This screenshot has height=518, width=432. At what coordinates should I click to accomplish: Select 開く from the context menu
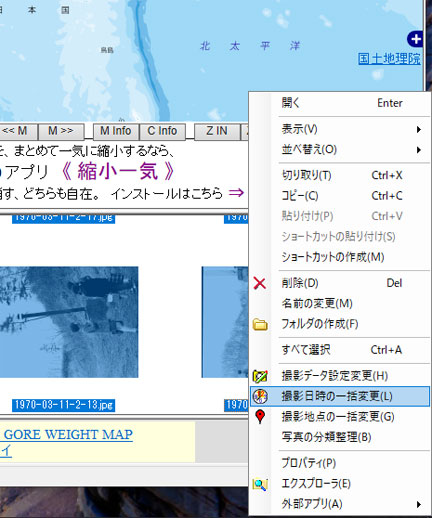[x=339, y=103]
